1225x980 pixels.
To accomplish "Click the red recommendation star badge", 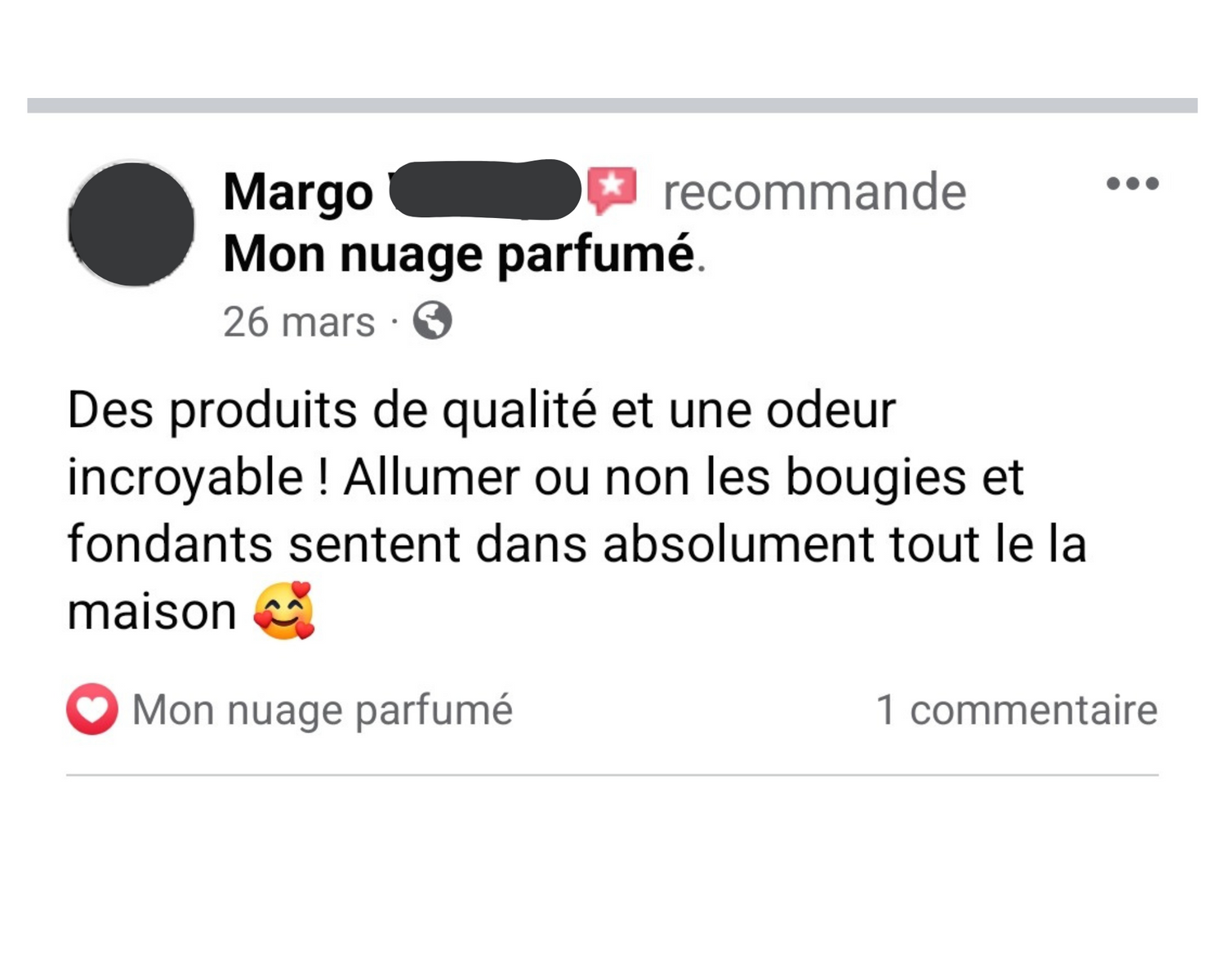I will pos(612,190).
